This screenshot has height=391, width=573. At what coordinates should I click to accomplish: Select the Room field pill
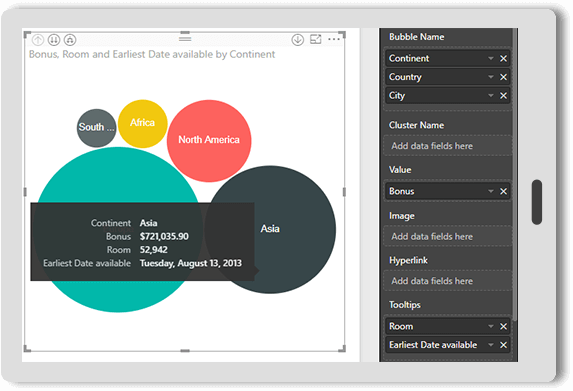coord(447,326)
